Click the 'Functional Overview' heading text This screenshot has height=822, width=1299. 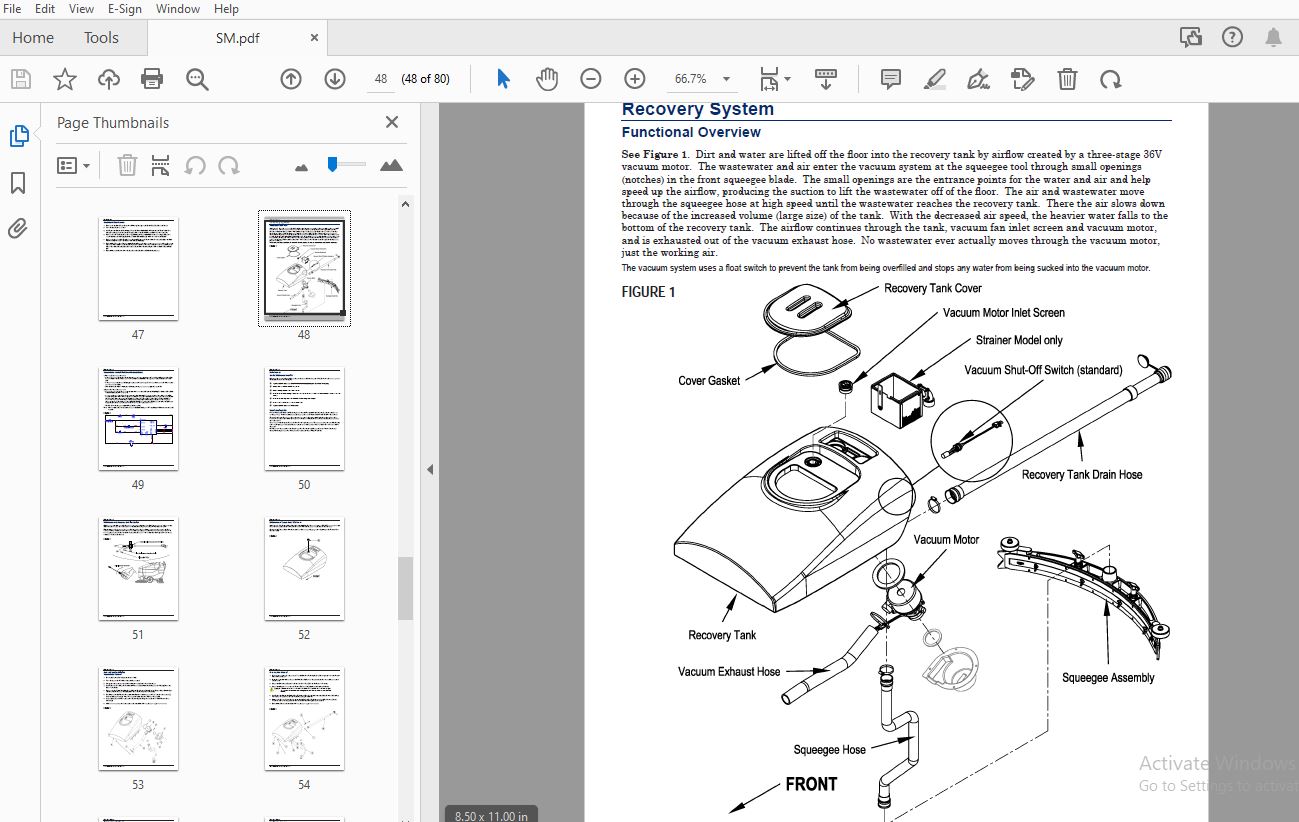click(x=691, y=132)
